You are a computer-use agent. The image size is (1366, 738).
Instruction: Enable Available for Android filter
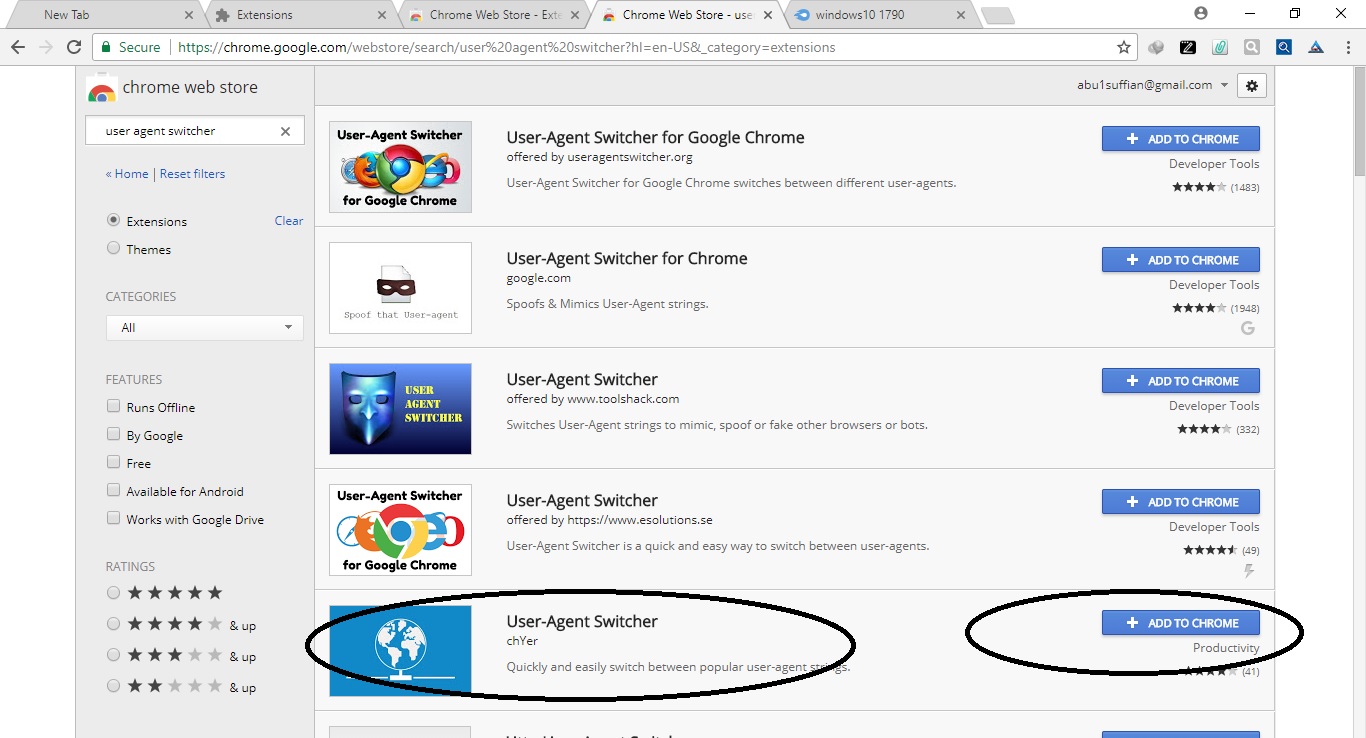[x=113, y=490]
